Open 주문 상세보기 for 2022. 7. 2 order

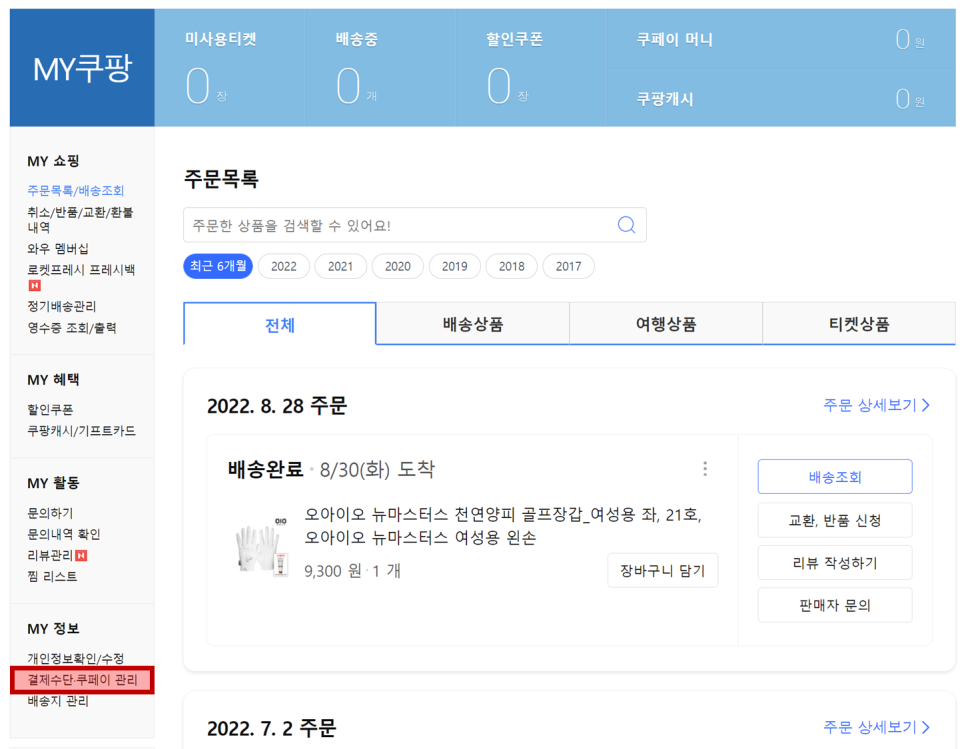coord(876,727)
